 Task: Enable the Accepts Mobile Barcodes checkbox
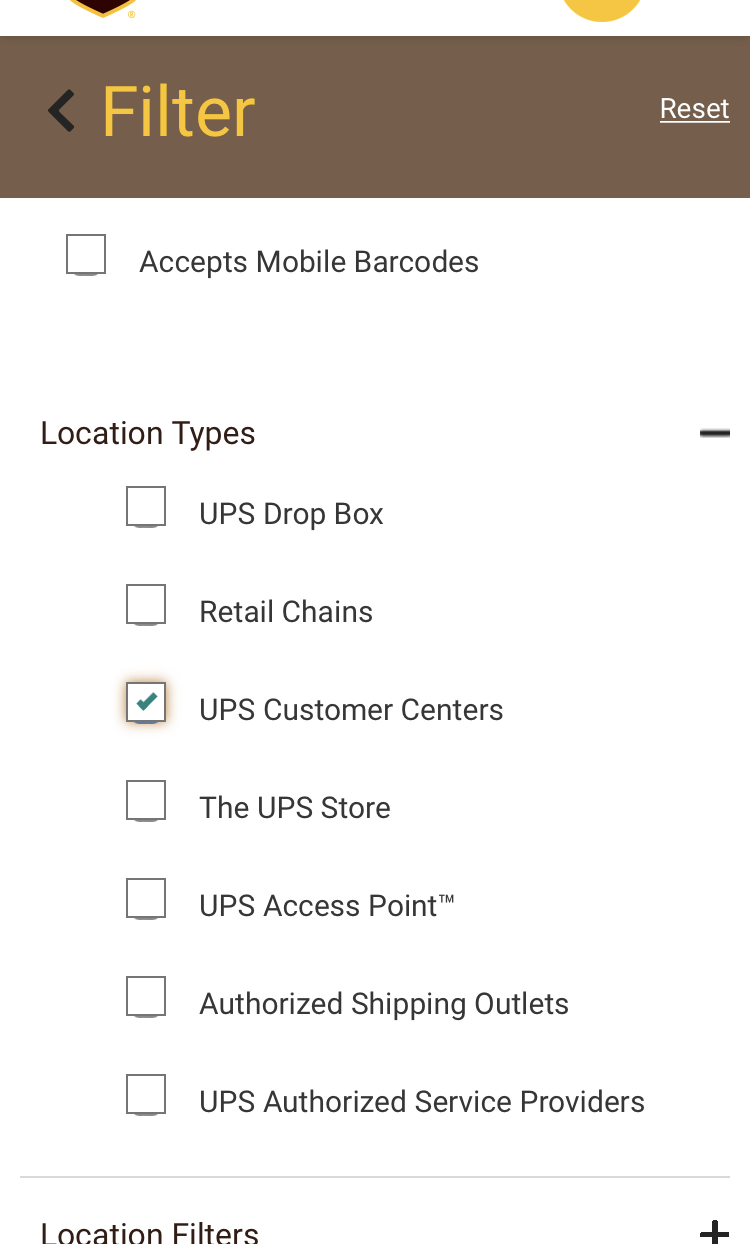pos(86,254)
